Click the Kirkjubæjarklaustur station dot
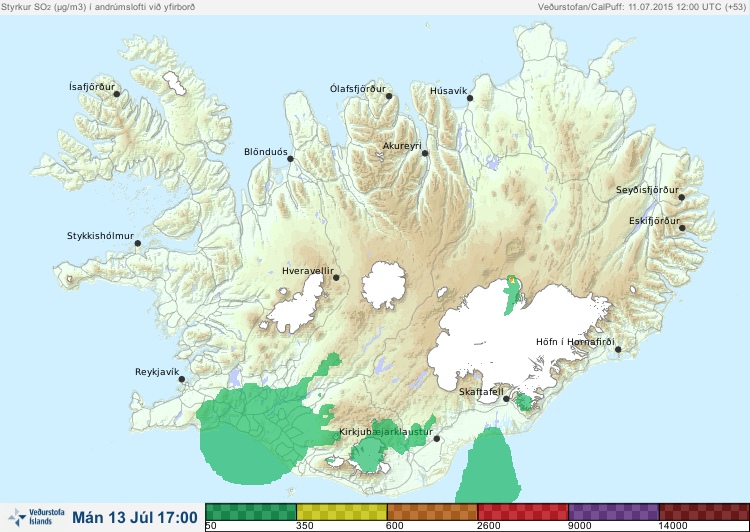 tap(436, 438)
